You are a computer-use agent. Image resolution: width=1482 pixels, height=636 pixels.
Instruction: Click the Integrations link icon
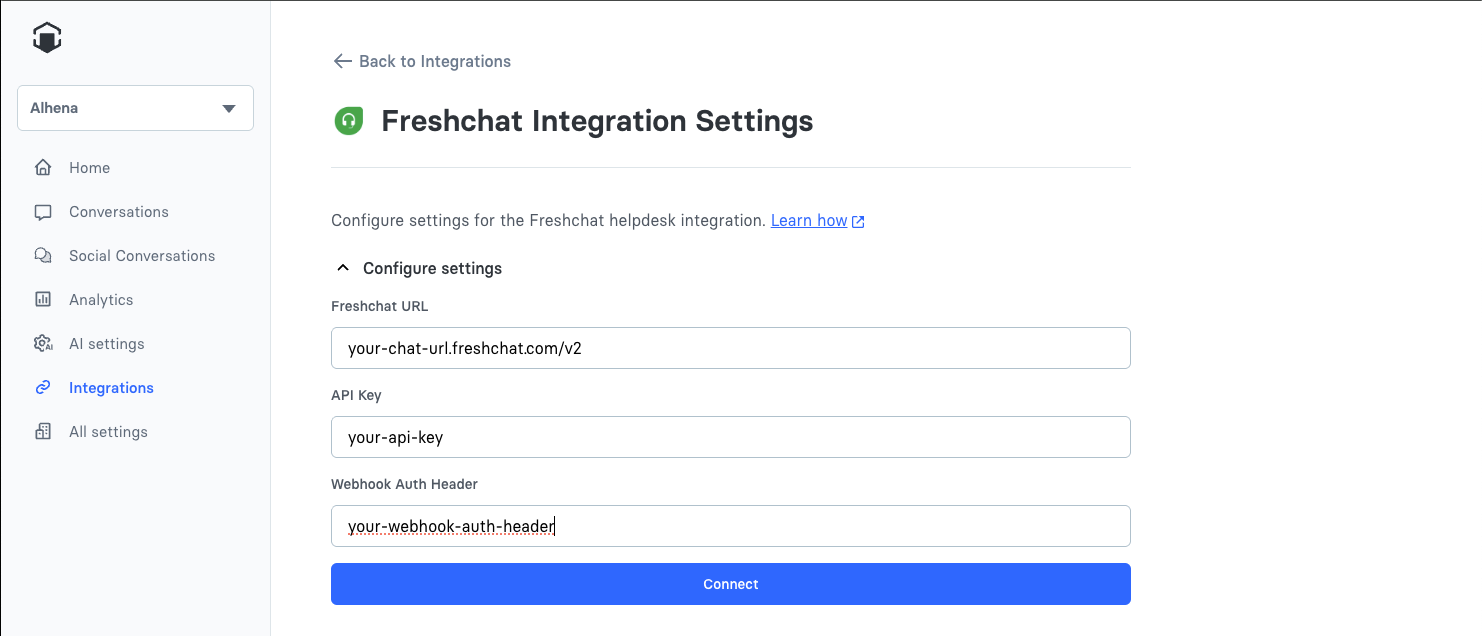click(43, 388)
